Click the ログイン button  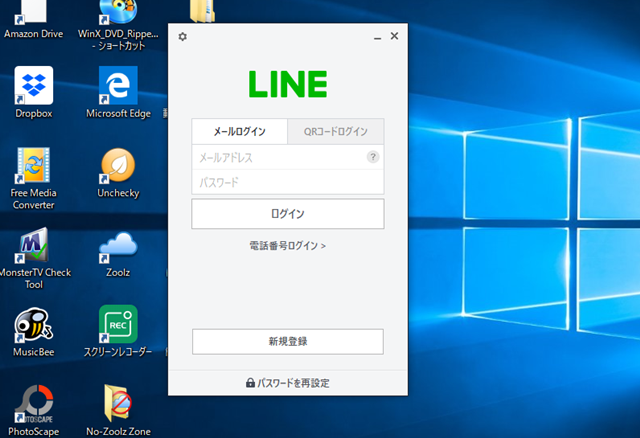[x=288, y=214]
